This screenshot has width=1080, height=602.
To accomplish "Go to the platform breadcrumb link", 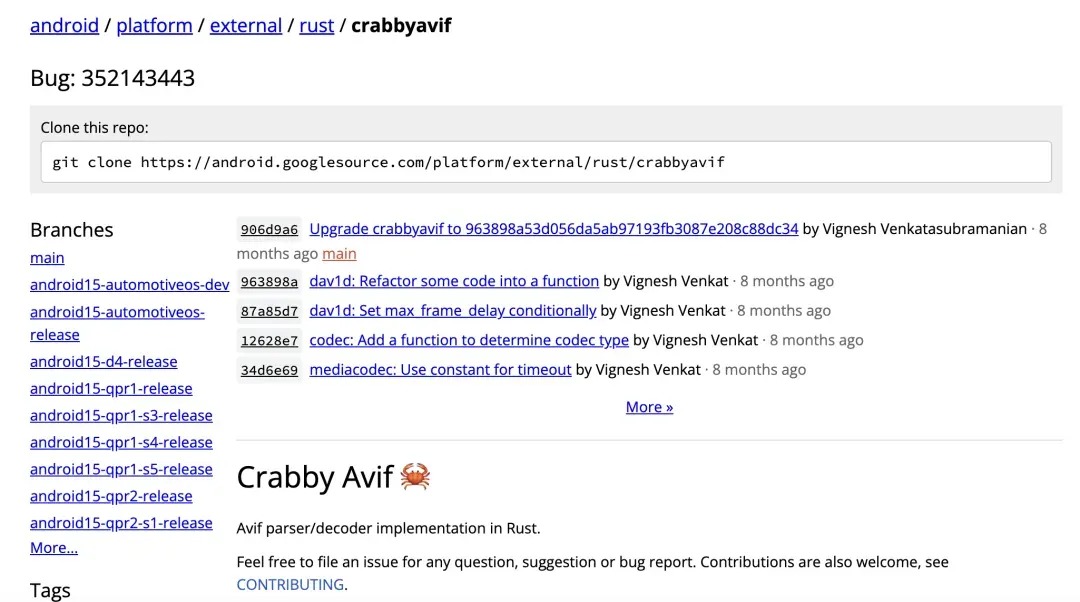I will [x=154, y=25].
